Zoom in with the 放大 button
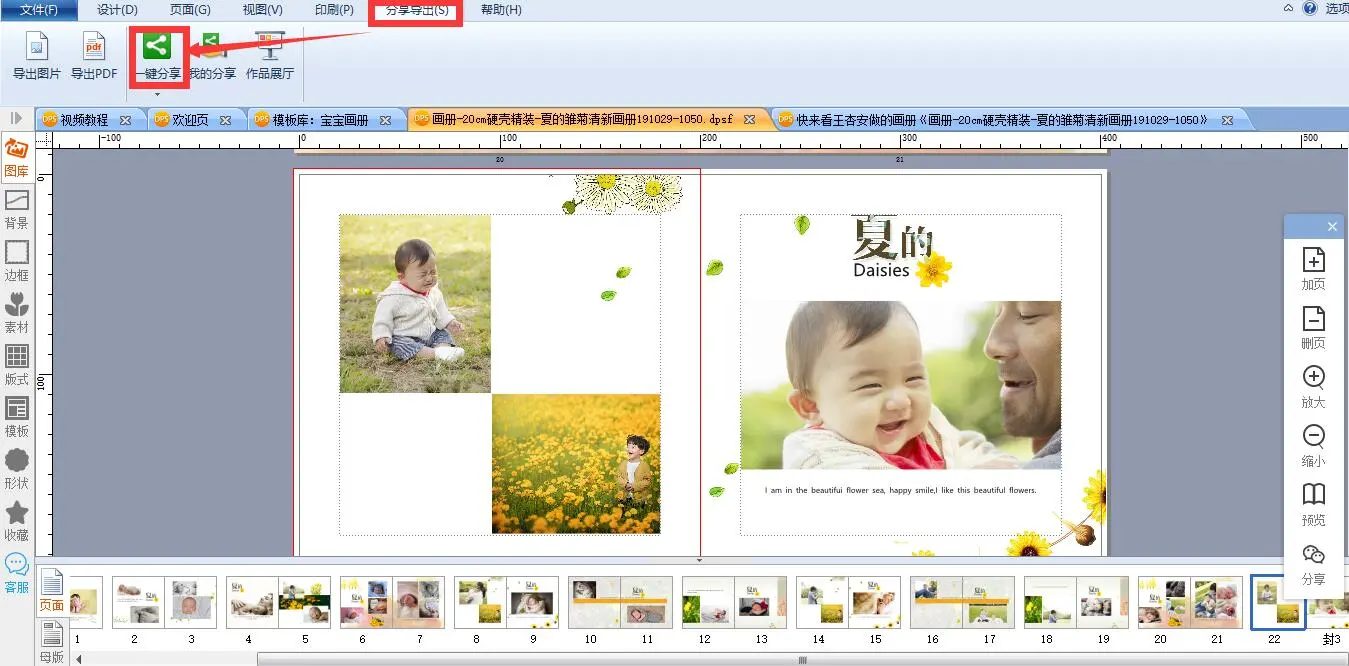Screen dimensions: 1349x666 coord(1313,386)
